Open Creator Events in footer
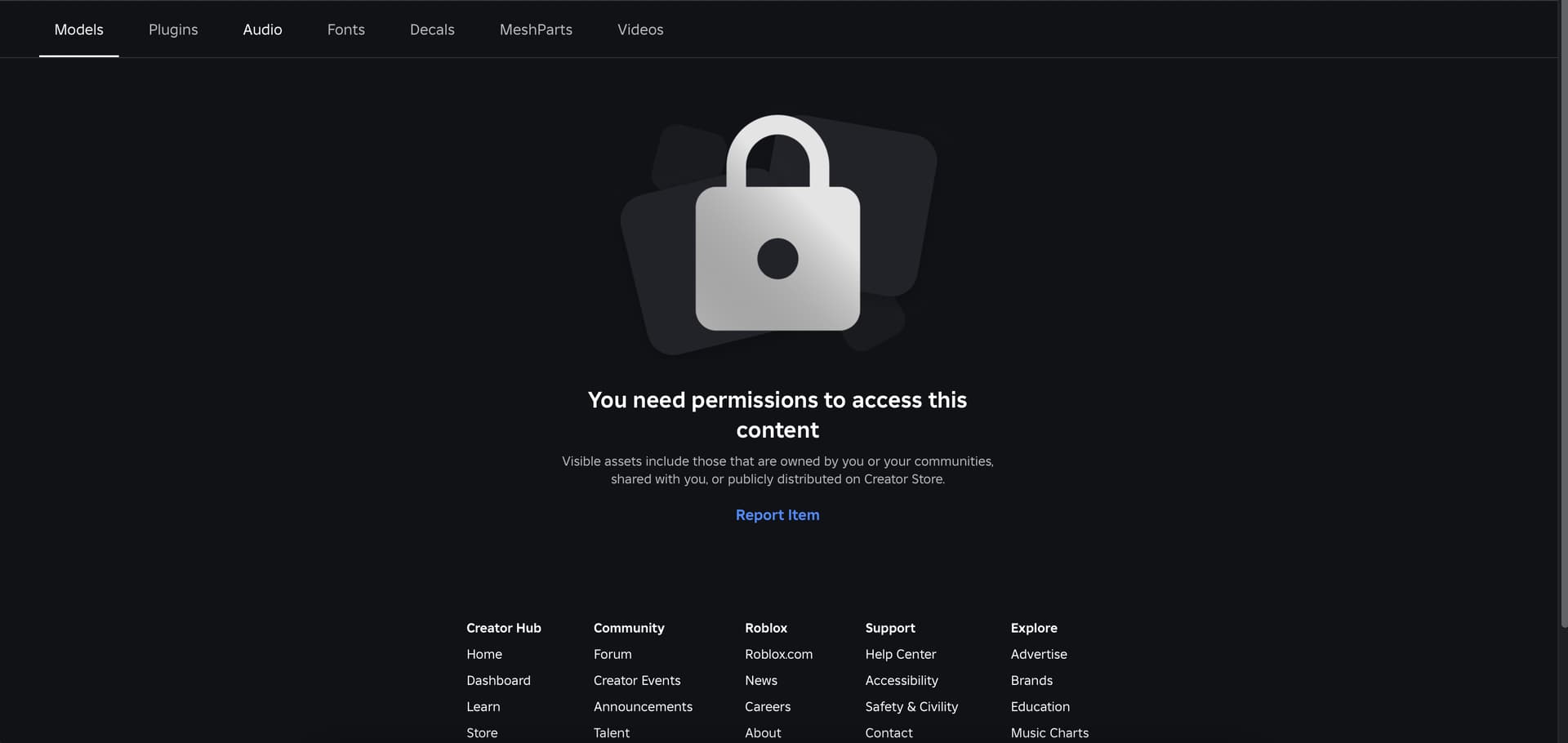The height and width of the screenshot is (743, 1568). (637, 680)
